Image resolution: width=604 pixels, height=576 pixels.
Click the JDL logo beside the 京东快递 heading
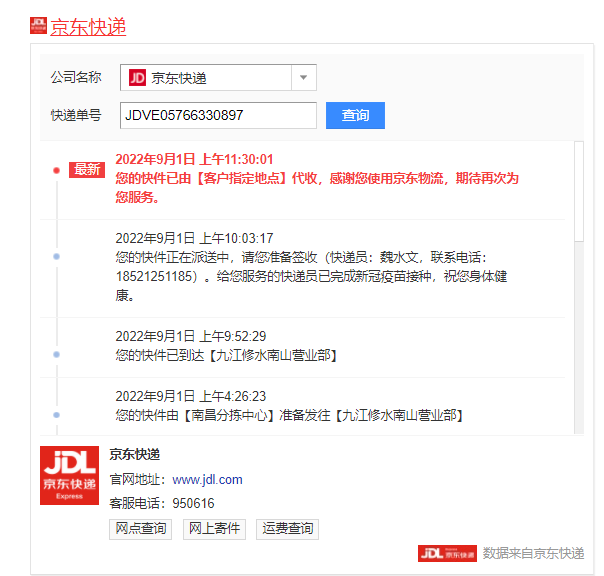pos(39,25)
